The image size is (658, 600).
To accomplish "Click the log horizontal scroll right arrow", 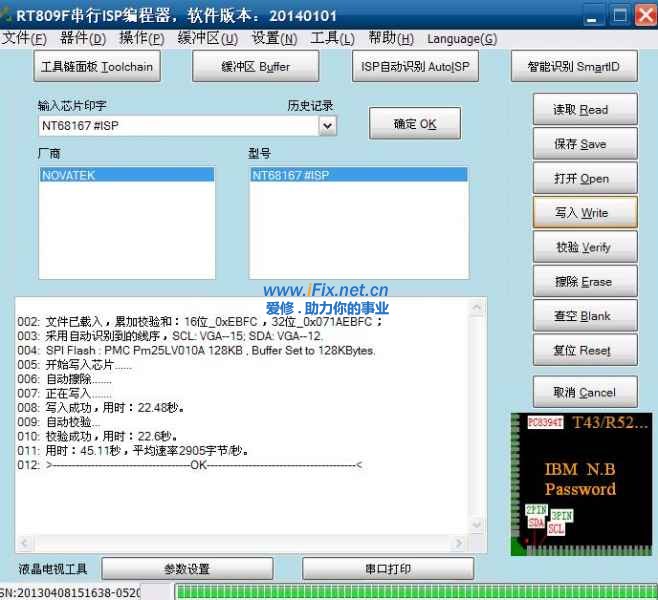I will [459, 543].
